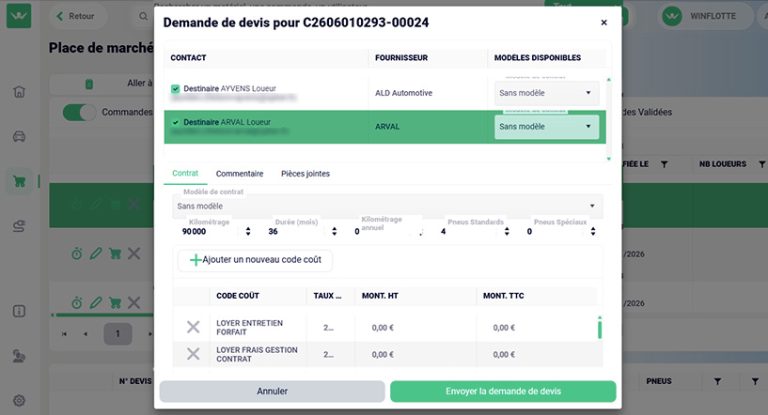Toggle the Commandes switch

tap(79, 112)
